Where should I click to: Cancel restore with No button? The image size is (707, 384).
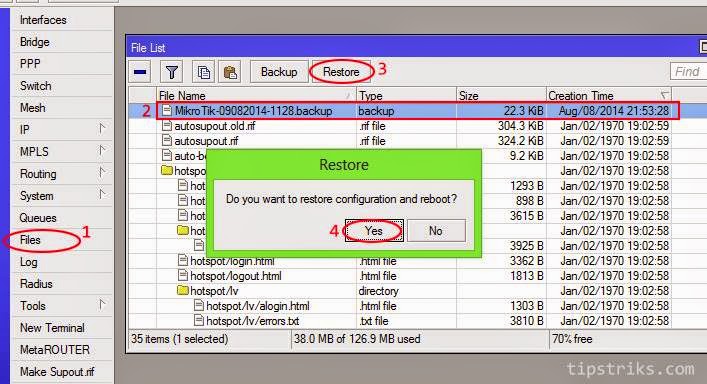pos(436,231)
